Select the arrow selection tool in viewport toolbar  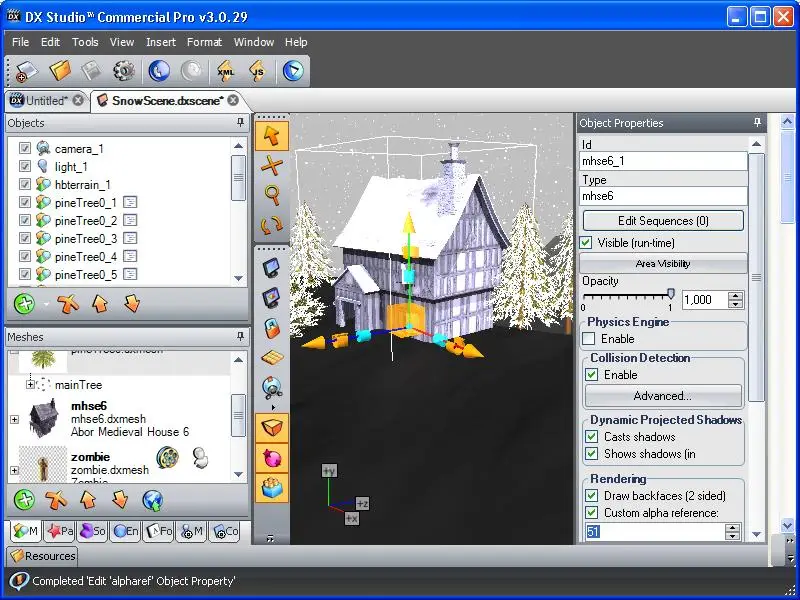(272, 136)
